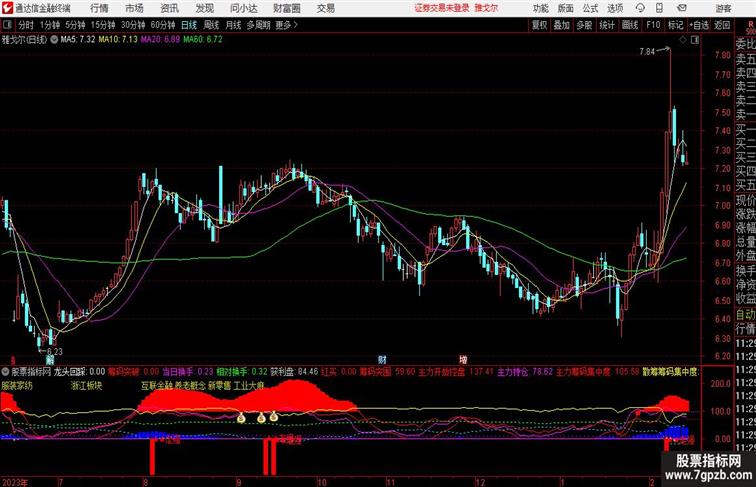This screenshot has width=756, height=487.
Task: Click the 复权 toolbar button
Action: 539,25
